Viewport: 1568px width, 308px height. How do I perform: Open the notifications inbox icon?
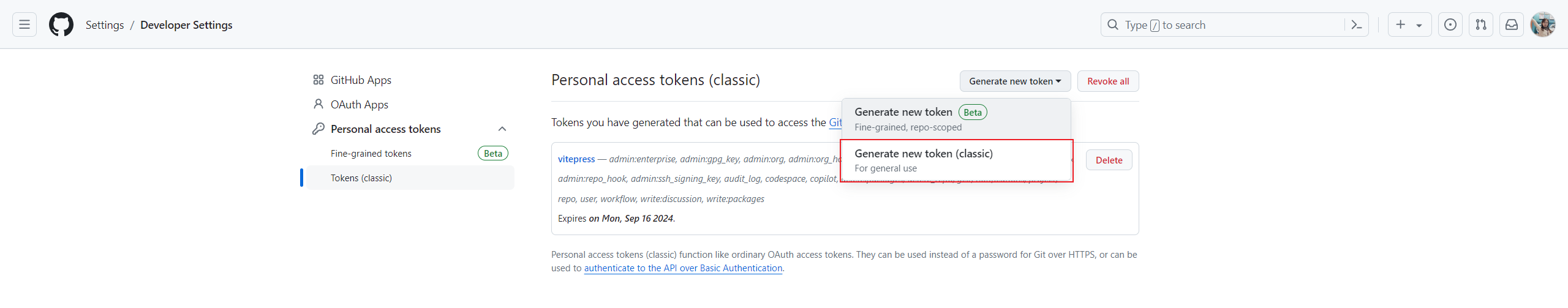pyautogui.click(x=1512, y=24)
